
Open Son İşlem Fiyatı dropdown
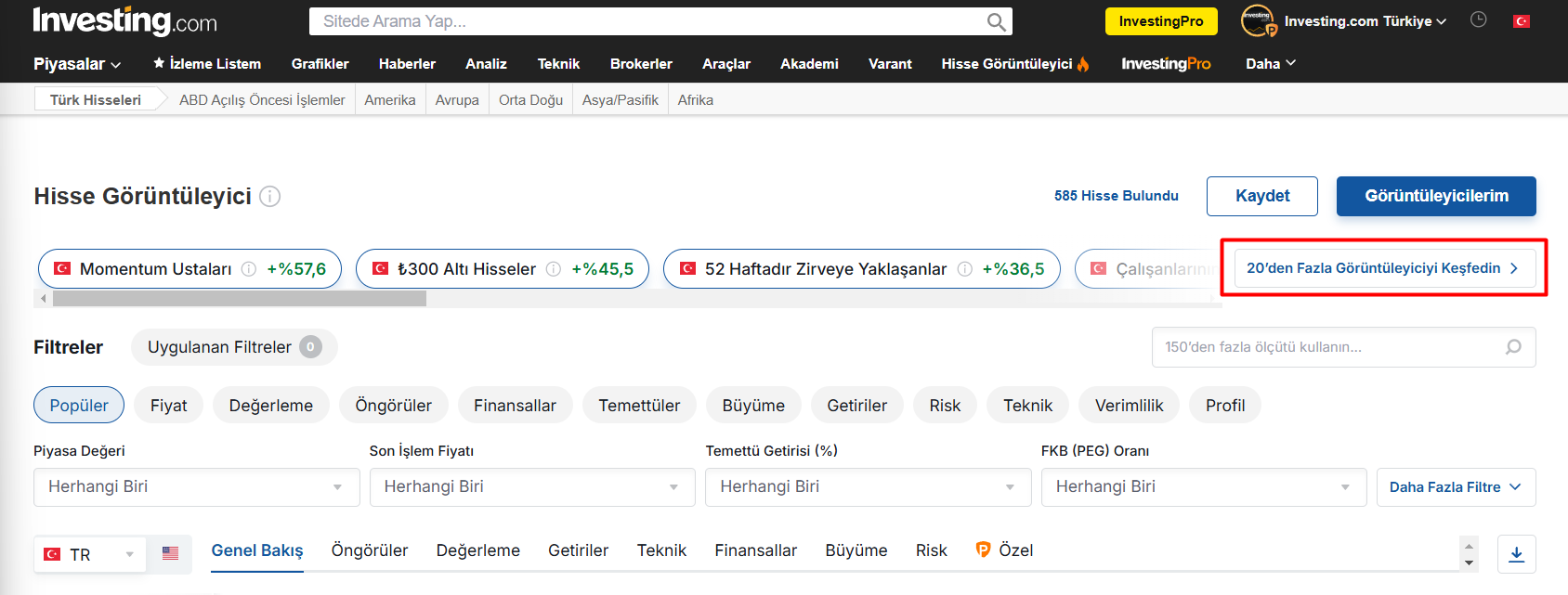532,487
